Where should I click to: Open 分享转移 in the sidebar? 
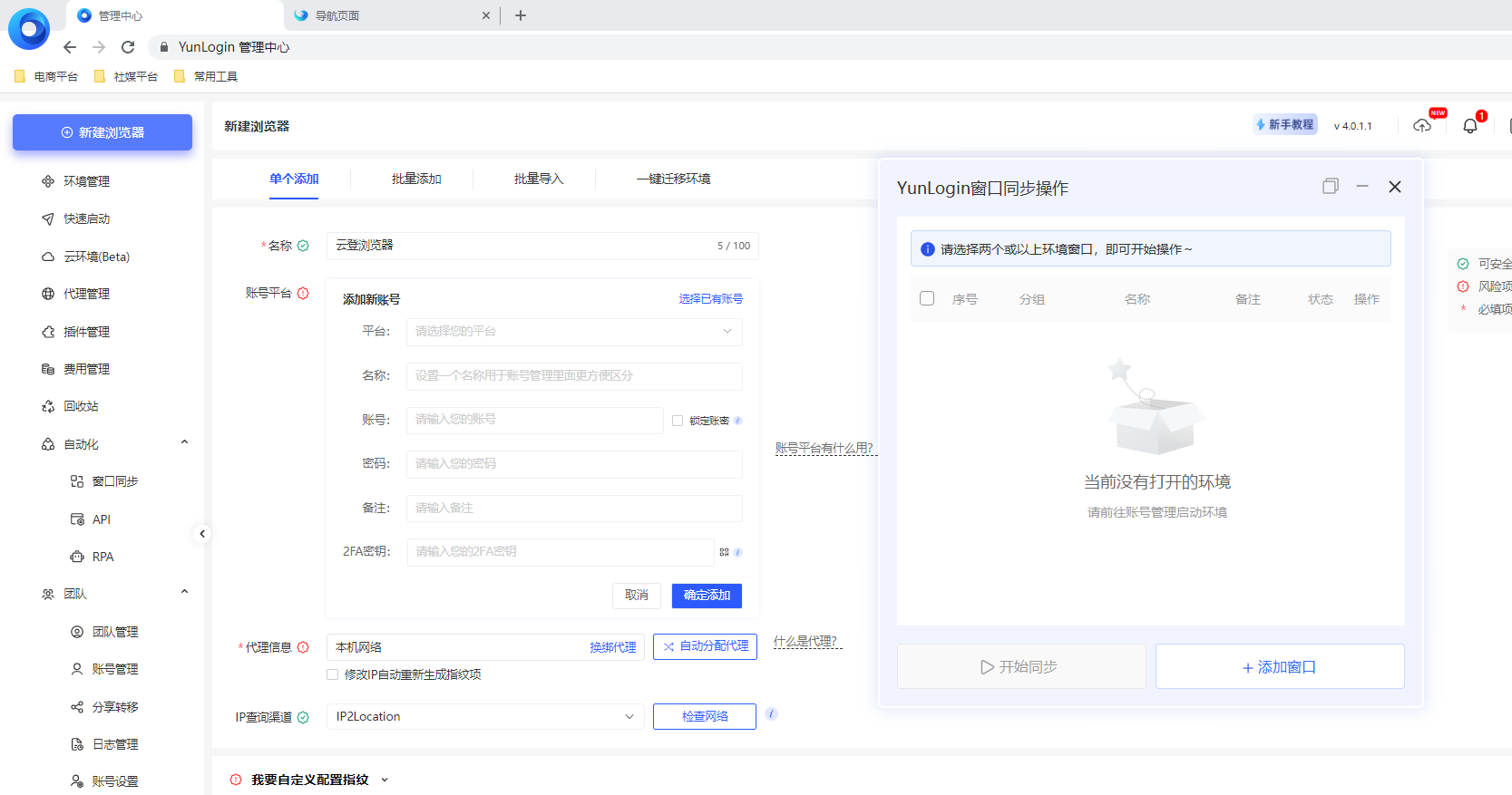click(x=114, y=707)
